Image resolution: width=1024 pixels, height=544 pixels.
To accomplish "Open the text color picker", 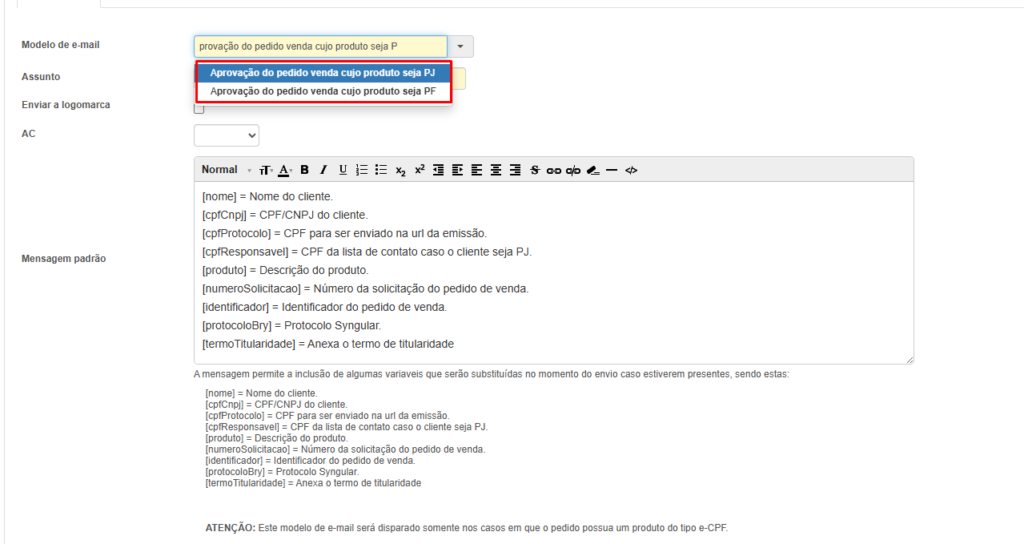I will click(x=285, y=170).
